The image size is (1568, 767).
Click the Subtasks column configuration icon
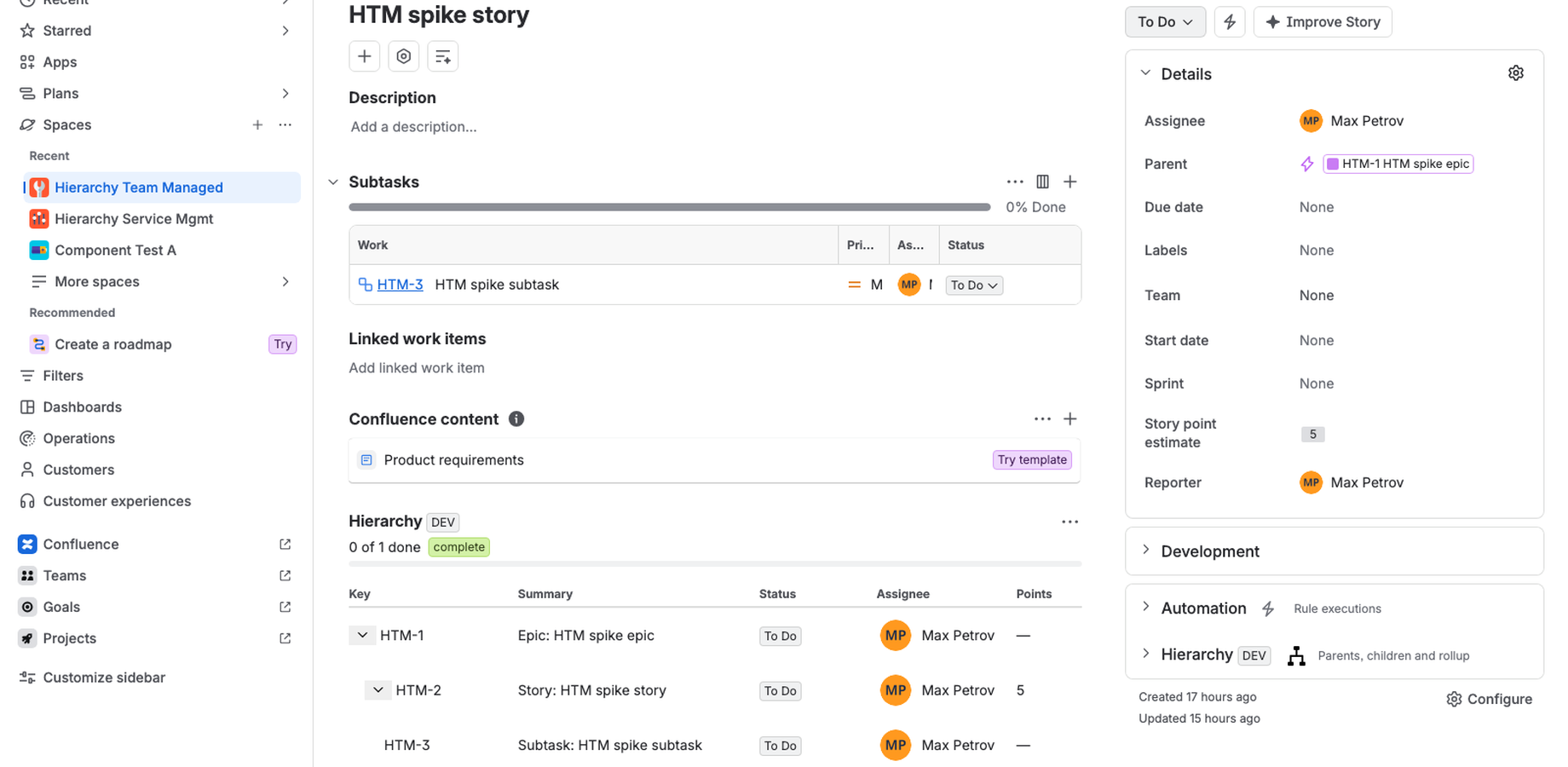[x=1042, y=182]
